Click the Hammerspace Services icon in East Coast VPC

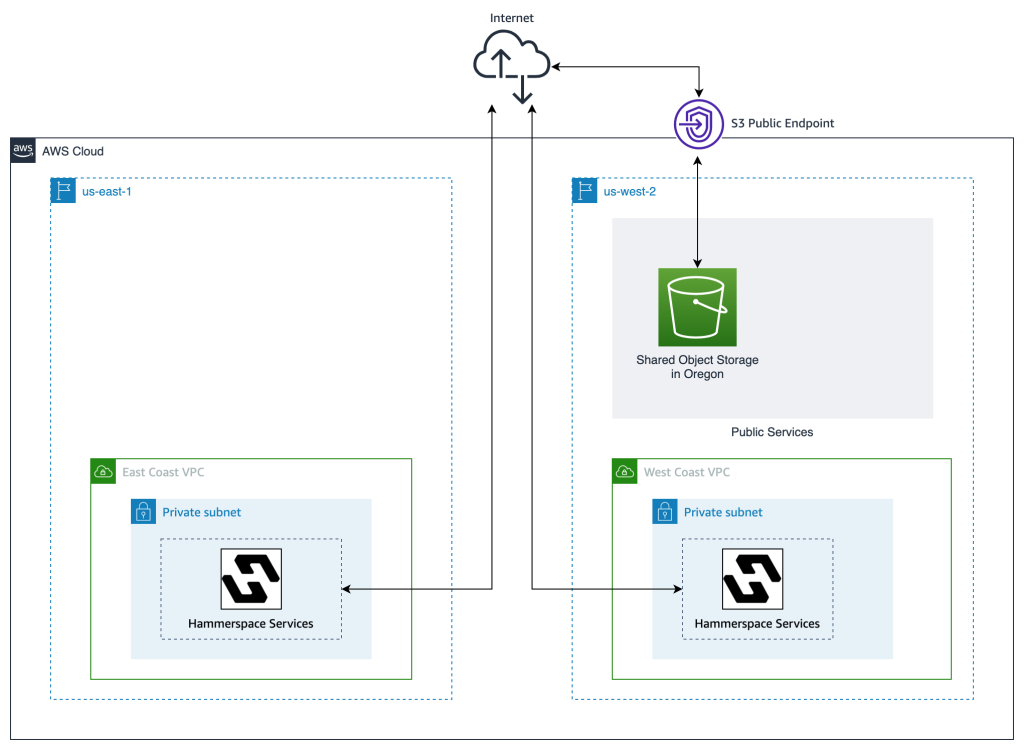click(x=249, y=580)
